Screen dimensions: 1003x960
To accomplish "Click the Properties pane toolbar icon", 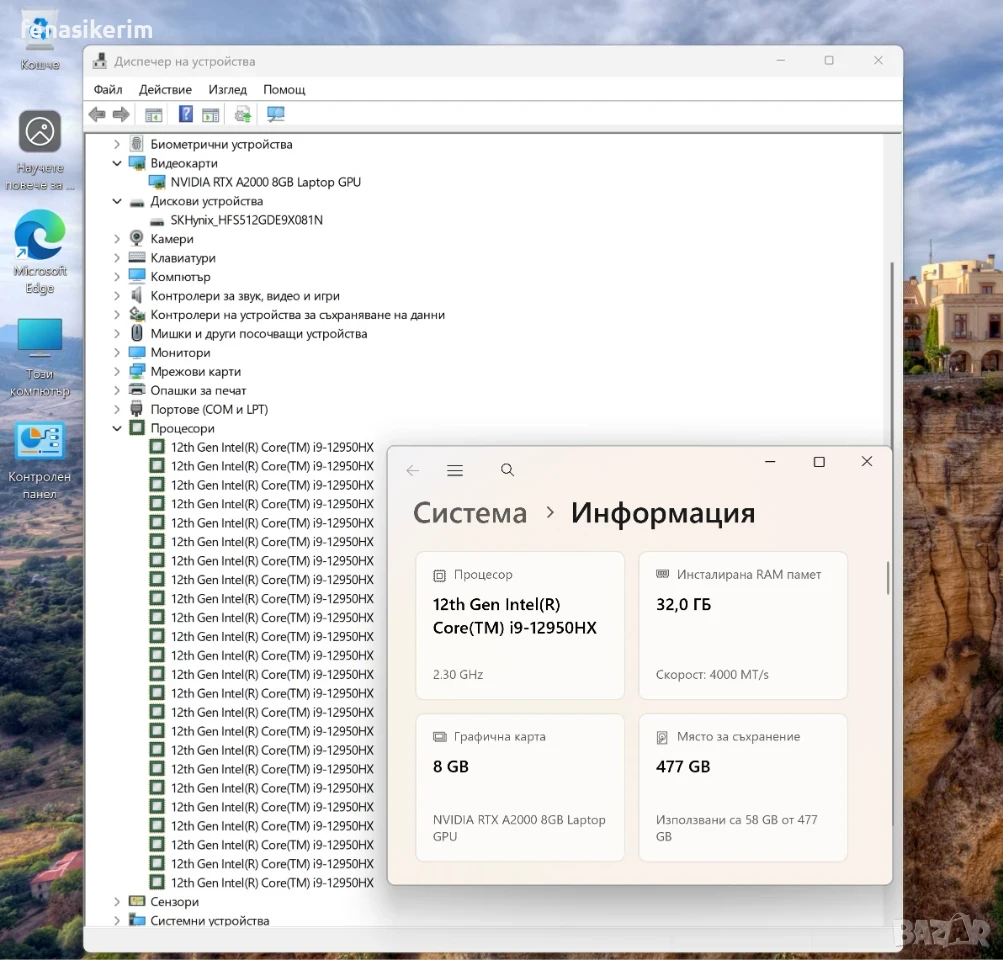I will pos(210,114).
